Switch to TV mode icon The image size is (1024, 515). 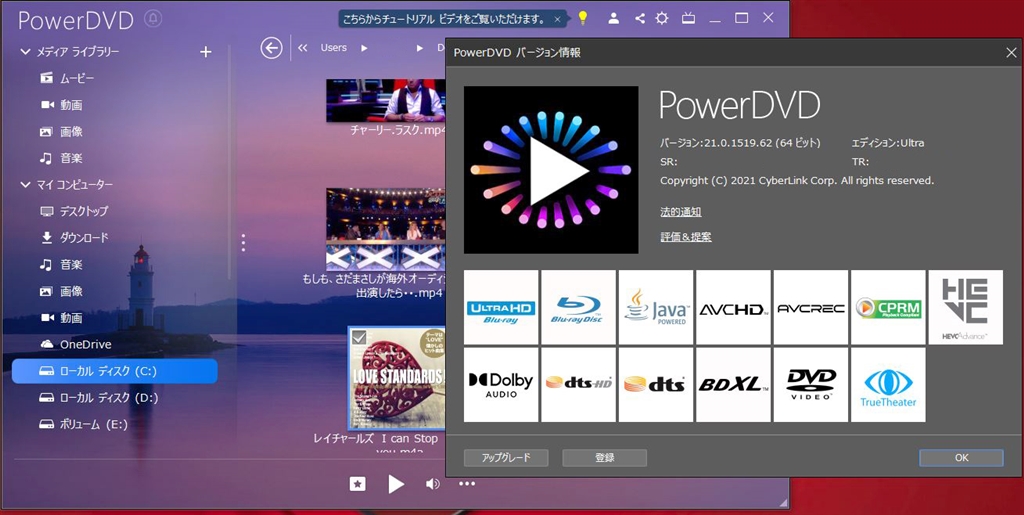click(x=688, y=18)
